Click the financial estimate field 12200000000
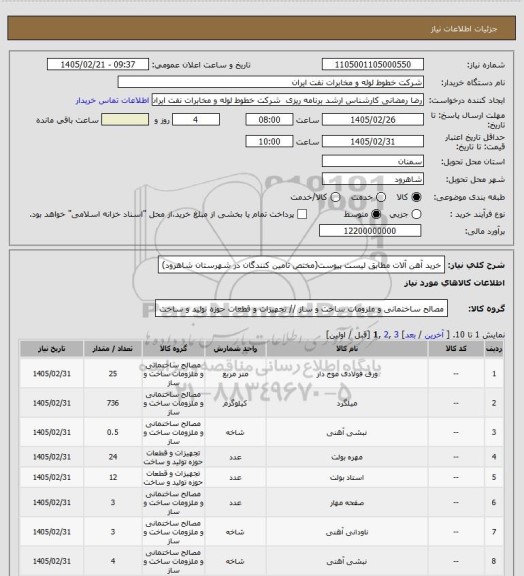524x576 pixels. tap(370, 231)
